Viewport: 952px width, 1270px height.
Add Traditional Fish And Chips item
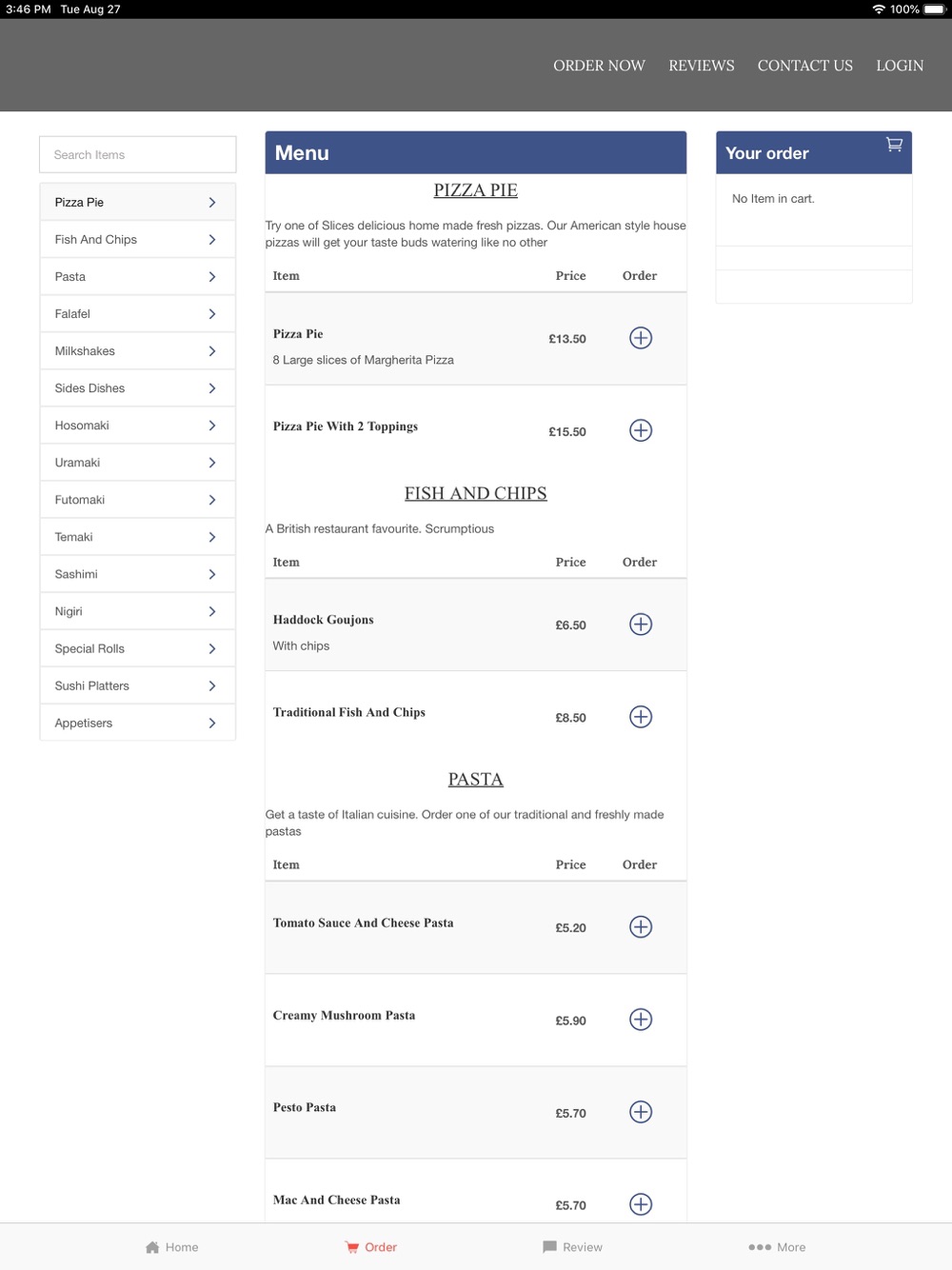click(x=641, y=717)
